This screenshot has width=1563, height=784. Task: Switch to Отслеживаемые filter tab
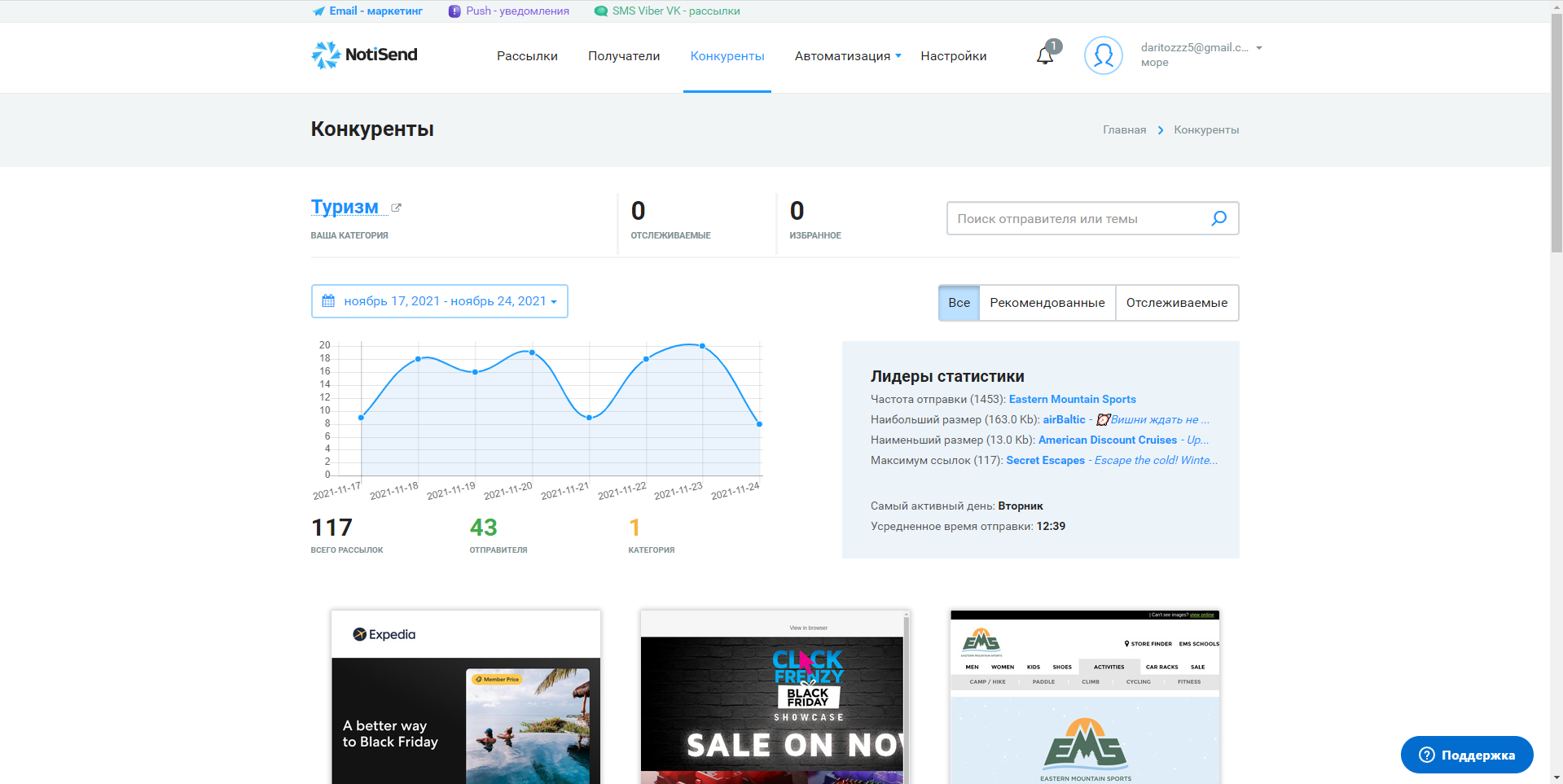(x=1177, y=303)
